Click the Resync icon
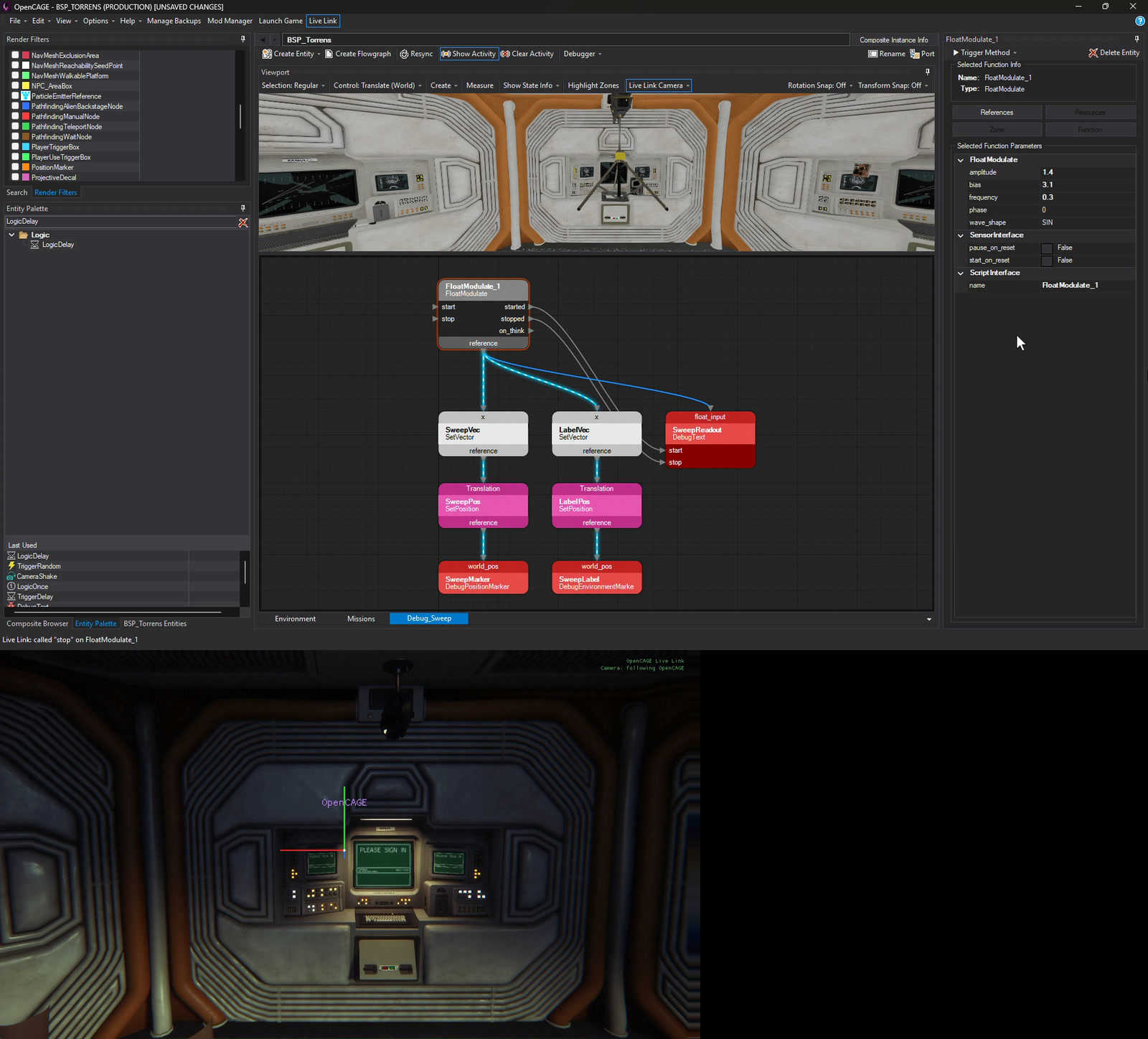 tap(404, 54)
